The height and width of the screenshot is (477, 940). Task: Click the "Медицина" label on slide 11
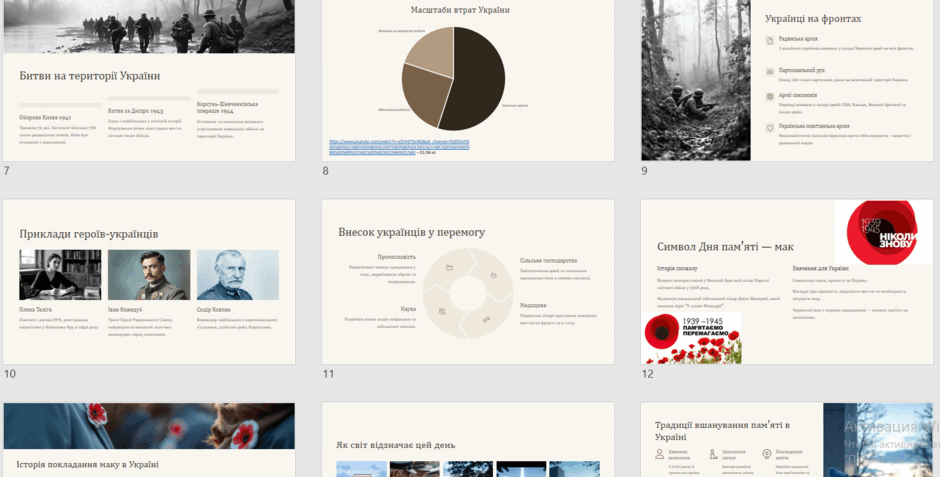tap(533, 306)
